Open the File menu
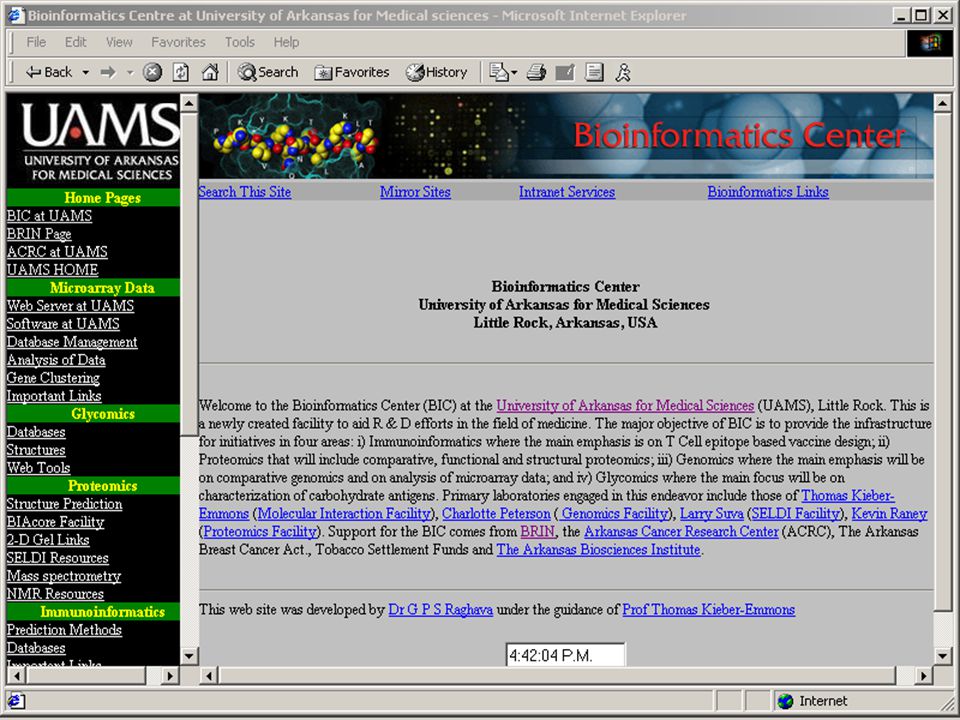 36,42
